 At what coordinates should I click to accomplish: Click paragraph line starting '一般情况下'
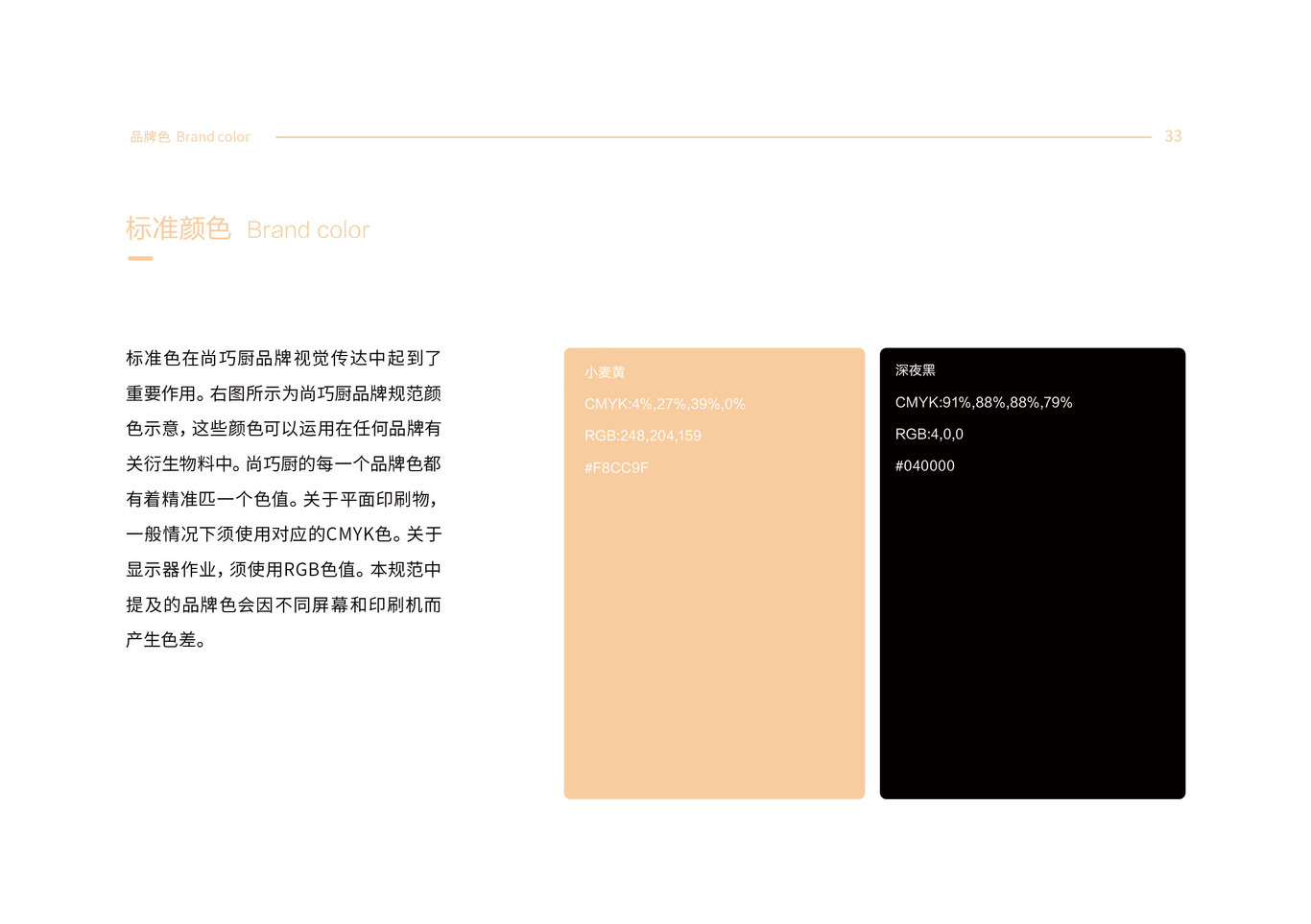pyautogui.click(x=283, y=533)
